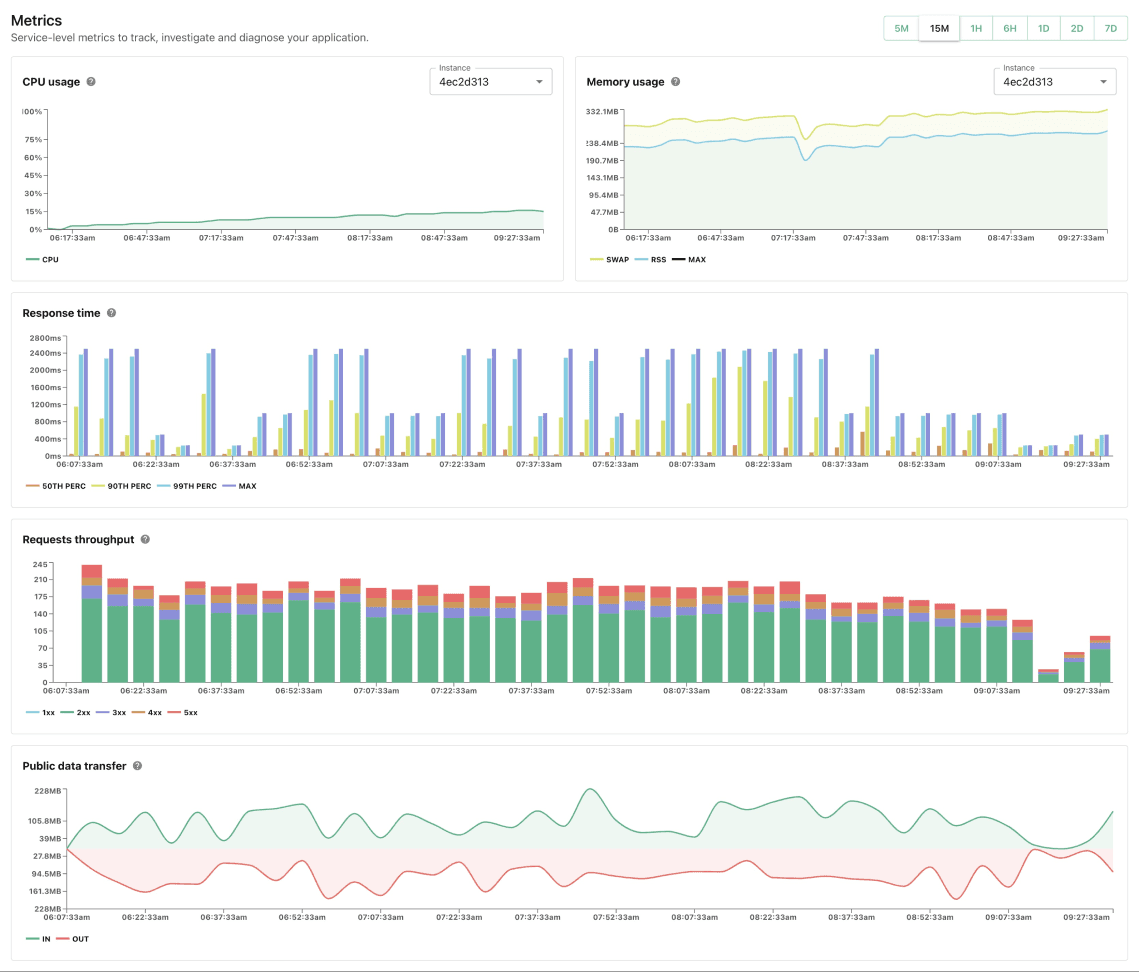Toggle the OUT series in data transfer
Viewport: 1139px width, 972px height.
73,939
